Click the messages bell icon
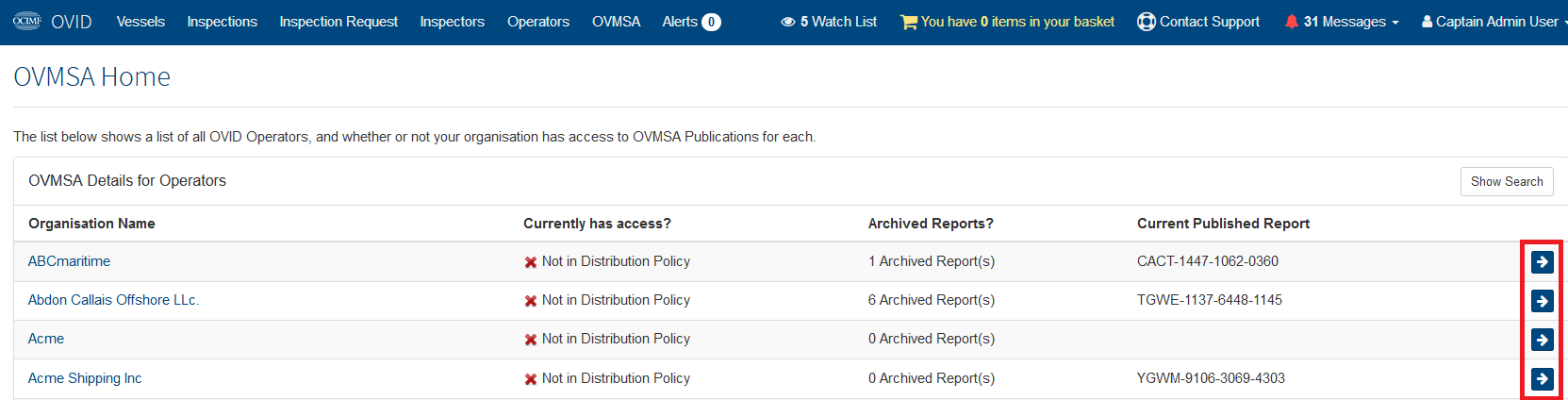The image size is (1568, 400). (1292, 21)
